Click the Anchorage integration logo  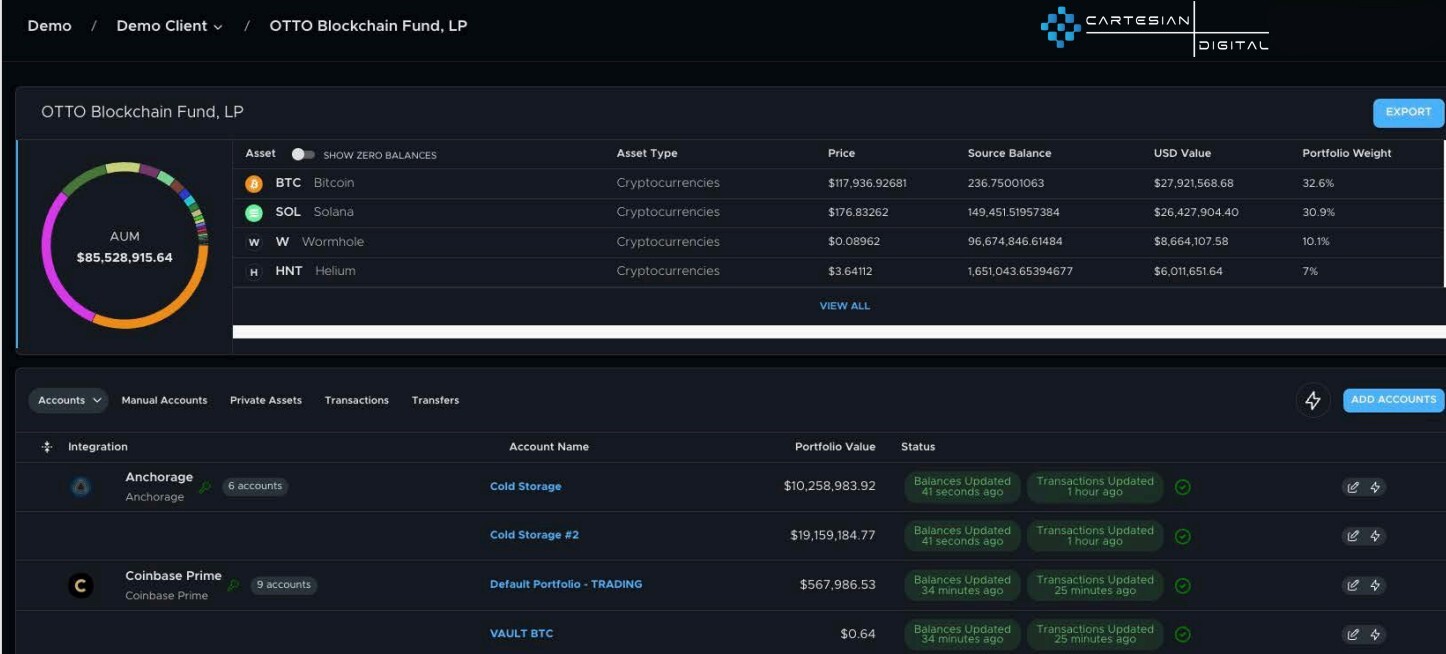pyautogui.click(x=81, y=487)
